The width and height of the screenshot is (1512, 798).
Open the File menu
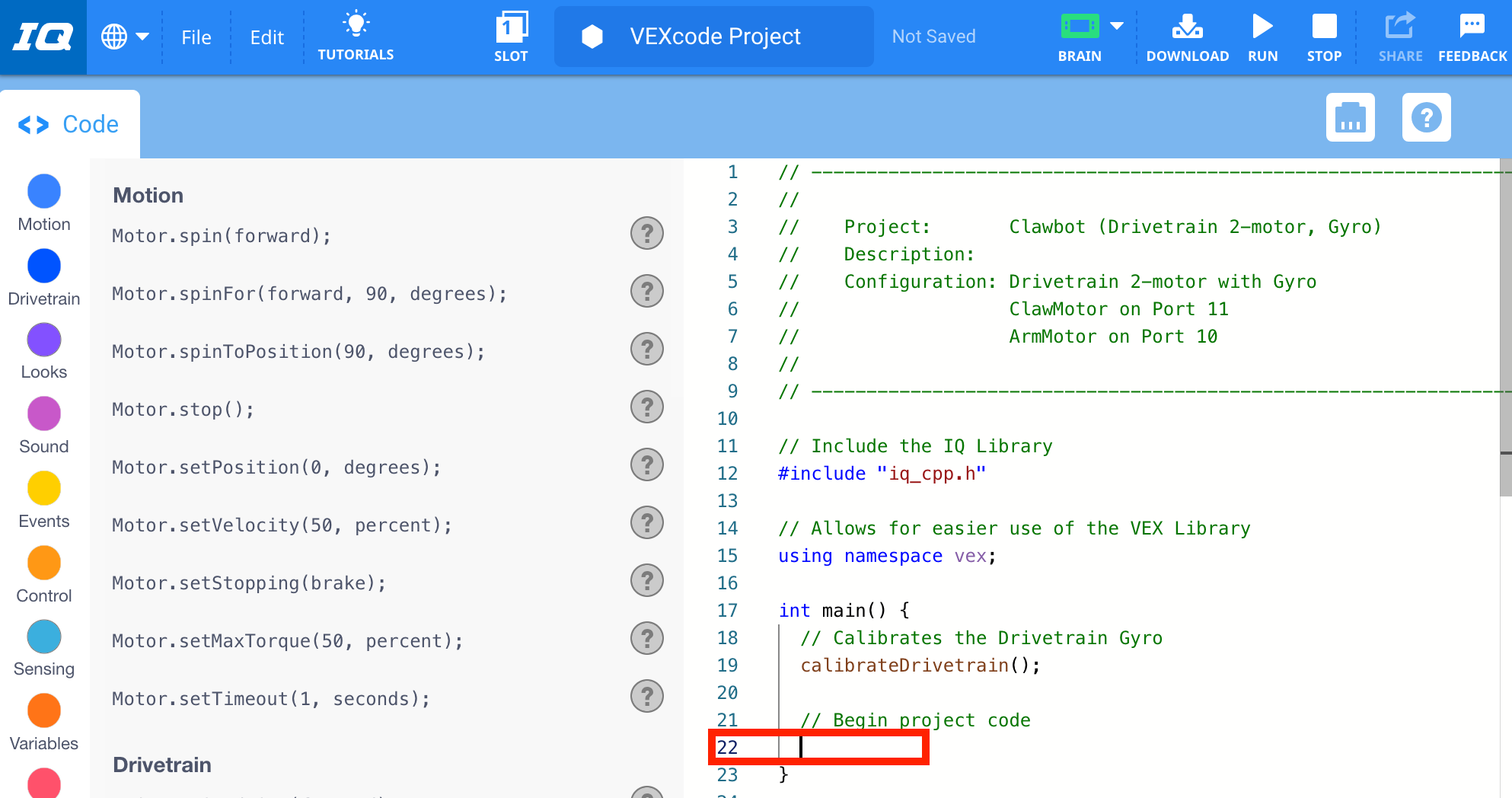coord(196,37)
